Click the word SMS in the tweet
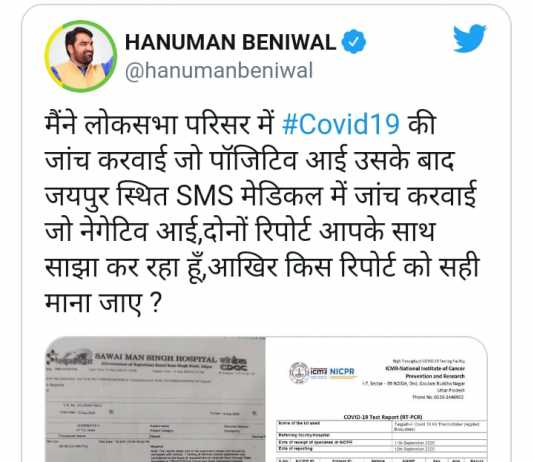 point(205,196)
